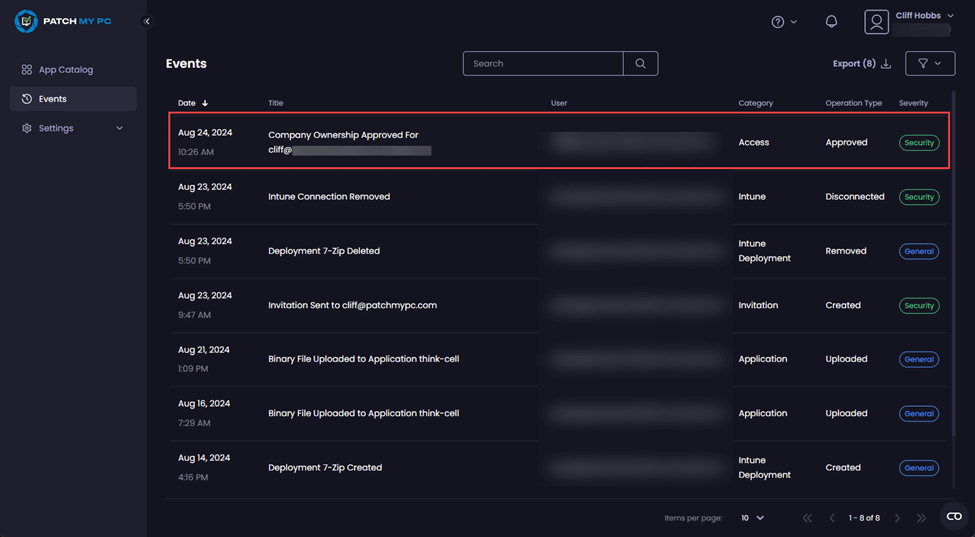Click Export (8) button
975x537 pixels.
[x=861, y=63]
